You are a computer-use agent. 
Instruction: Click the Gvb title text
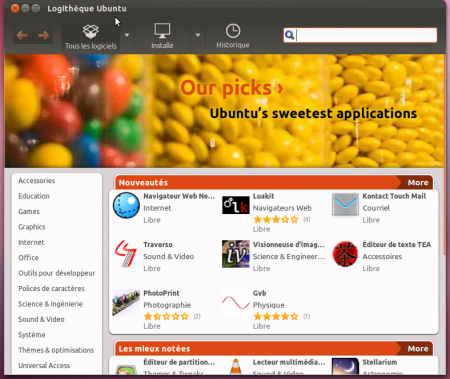[x=259, y=293]
